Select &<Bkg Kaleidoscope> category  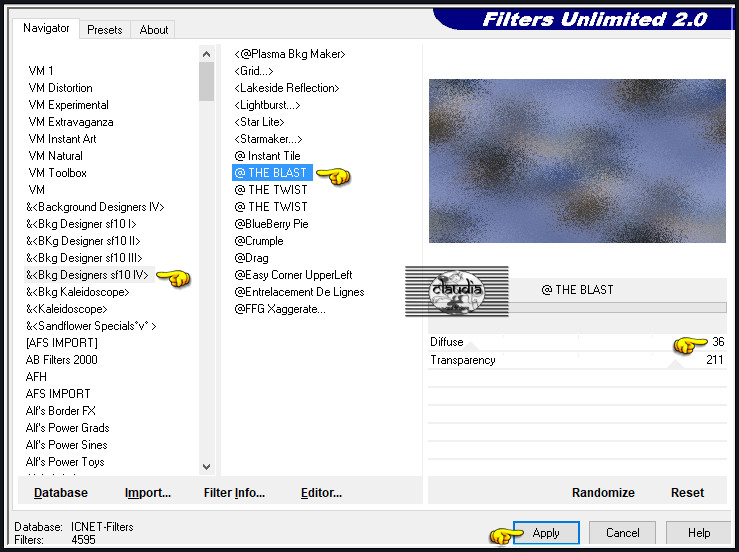(78, 291)
